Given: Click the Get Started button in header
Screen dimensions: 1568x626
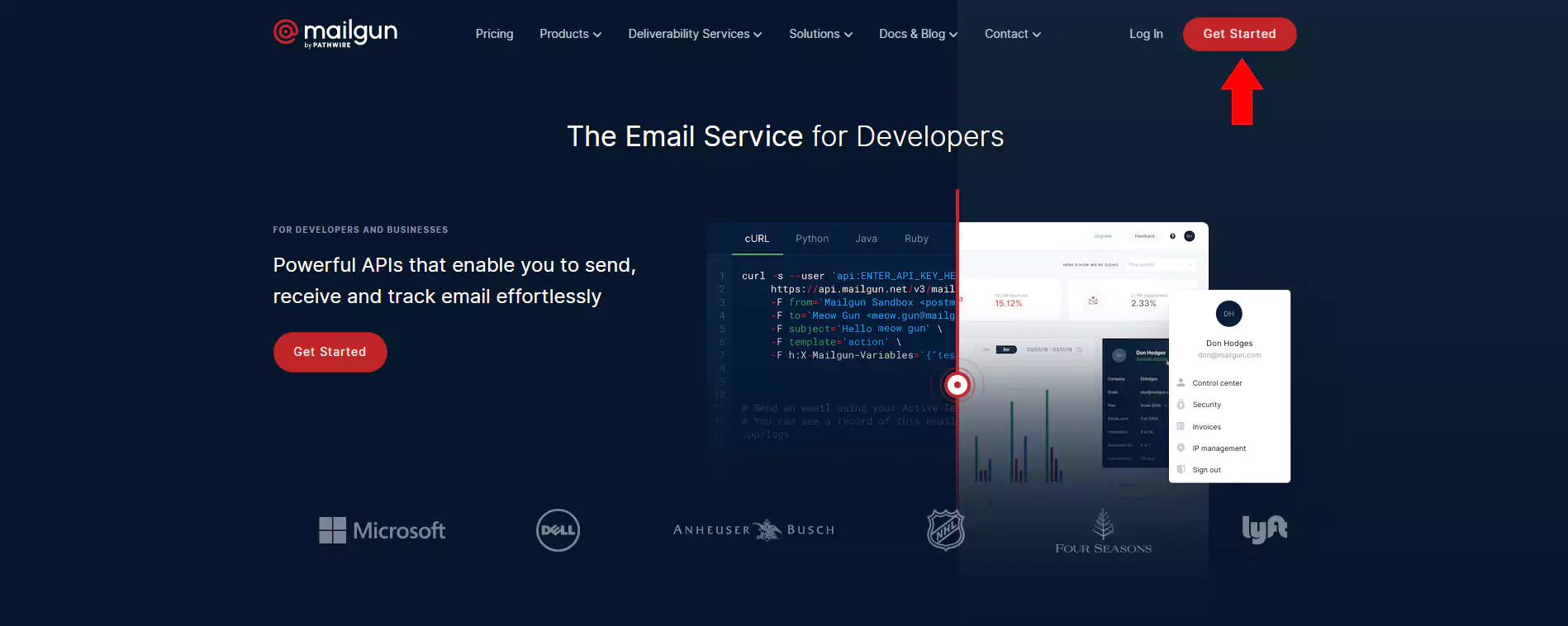Looking at the screenshot, I should pyautogui.click(x=1239, y=34).
